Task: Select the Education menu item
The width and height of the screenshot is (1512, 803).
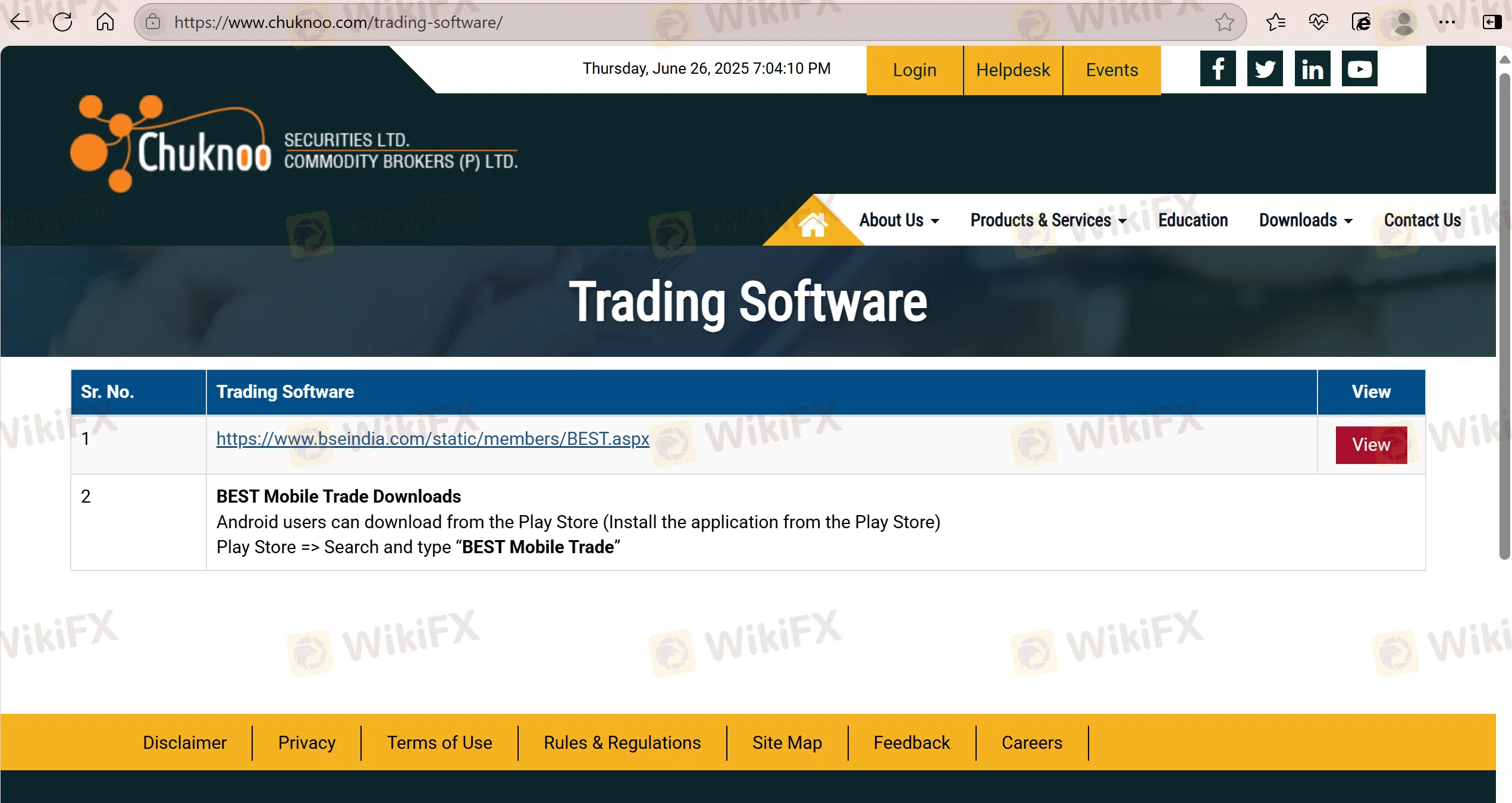Action: 1193,220
